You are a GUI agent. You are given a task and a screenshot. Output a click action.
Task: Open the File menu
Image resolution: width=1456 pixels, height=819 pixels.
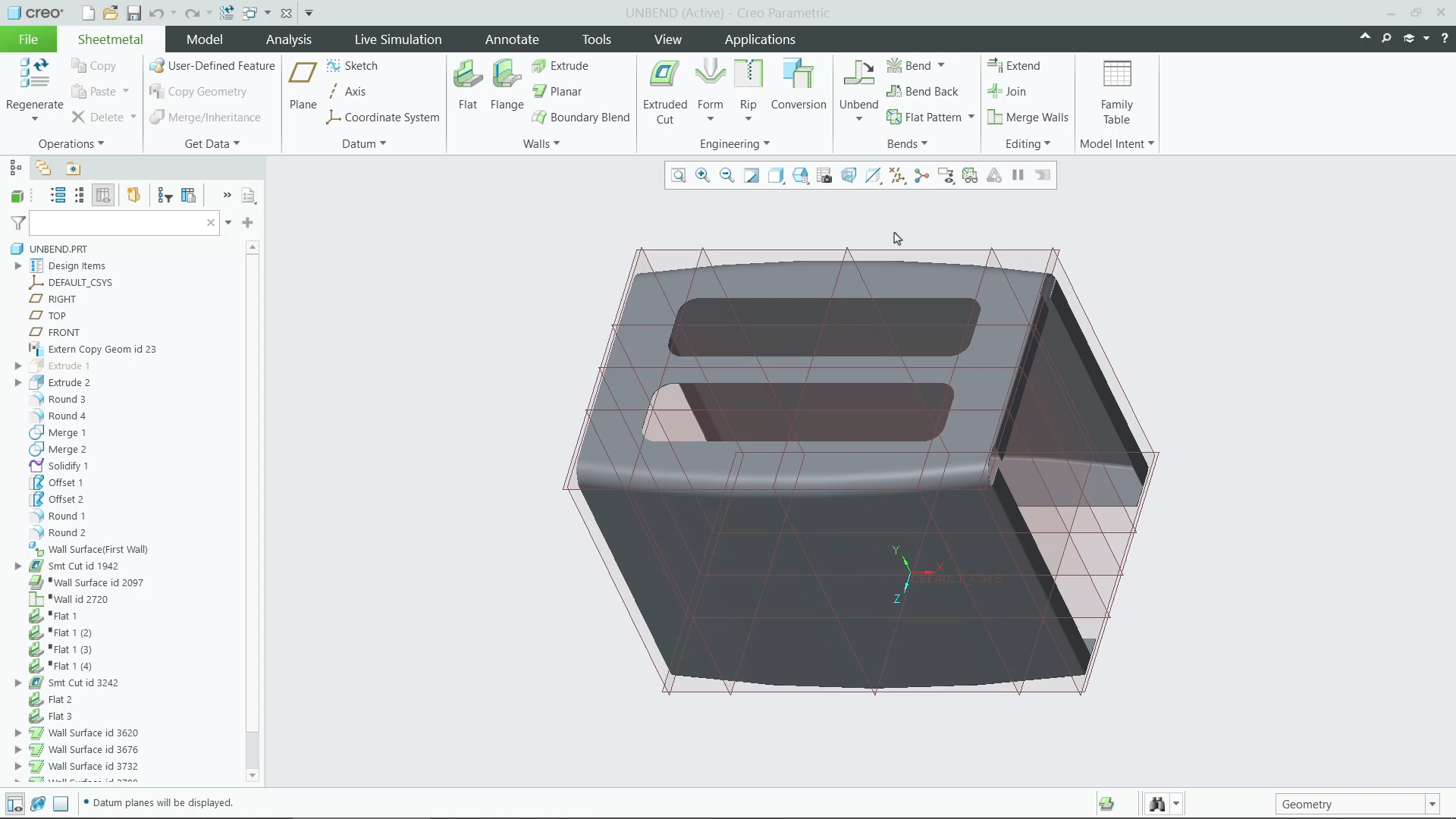pyautogui.click(x=27, y=39)
